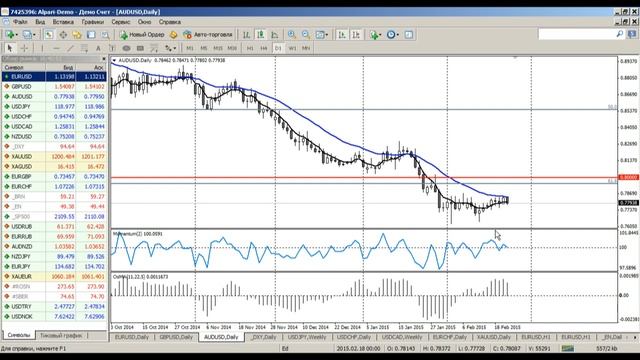640x360 pixels.
Task: Select the USDRUB row in Market Watch
Action: pyautogui.click(x=54, y=227)
